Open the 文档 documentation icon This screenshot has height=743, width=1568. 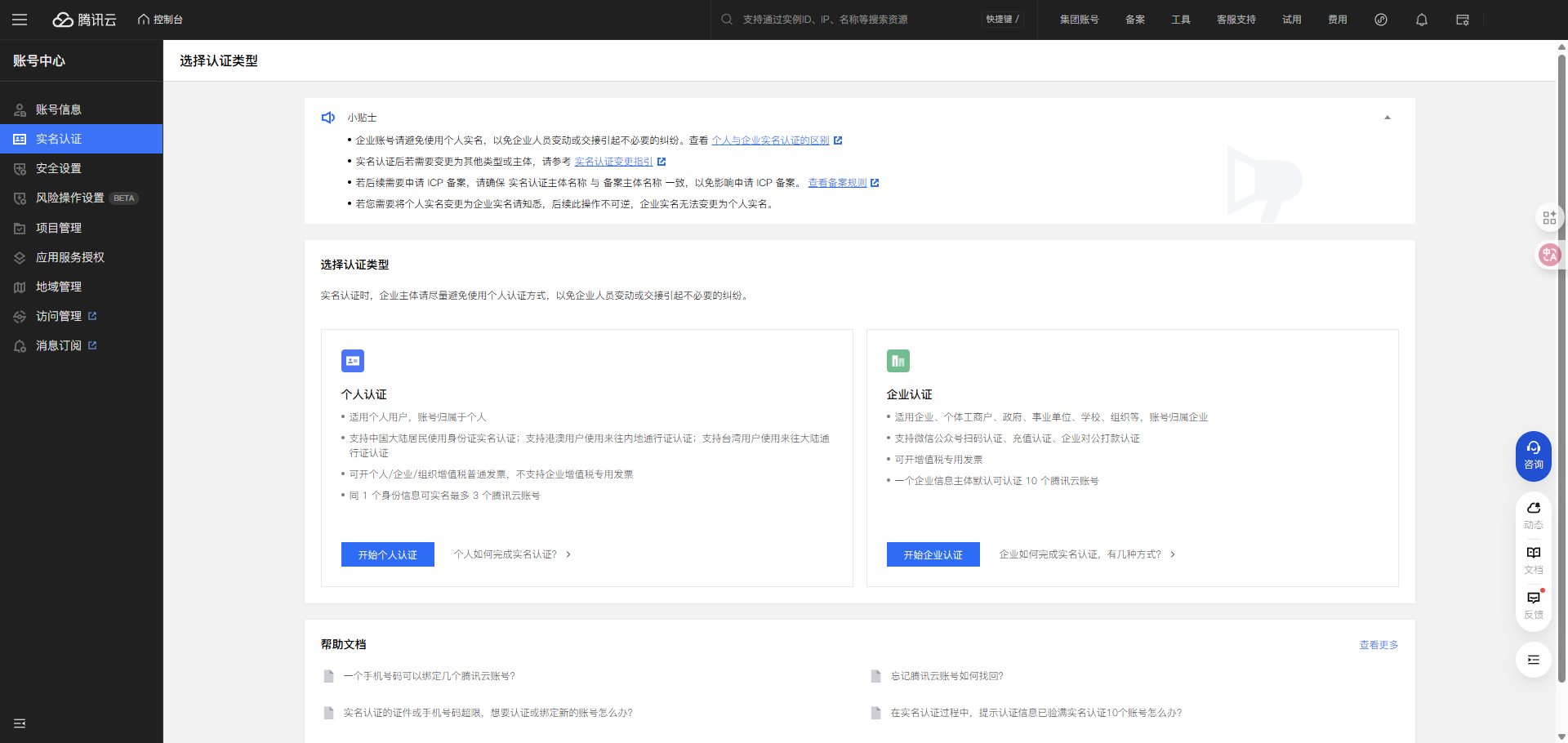point(1533,559)
